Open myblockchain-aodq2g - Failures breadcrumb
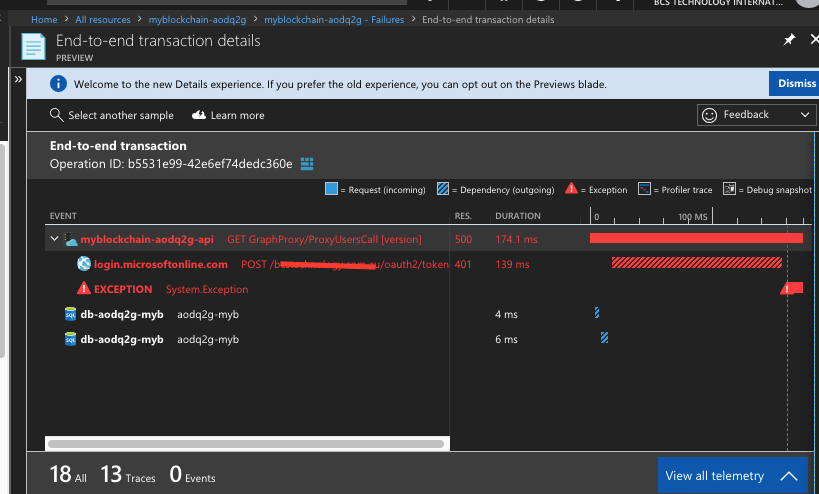The width and height of the screenshot is (819, 494). click(x=334, y=20)
